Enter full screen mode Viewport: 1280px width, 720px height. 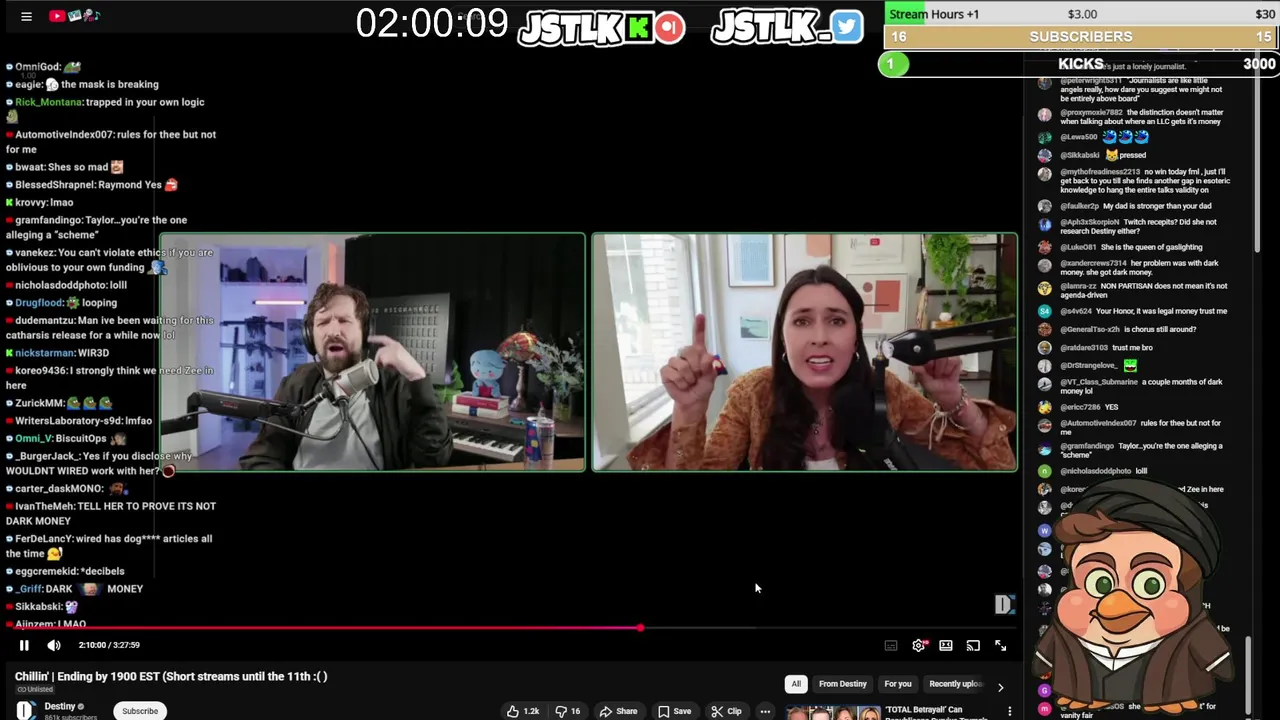point(1000,646)
